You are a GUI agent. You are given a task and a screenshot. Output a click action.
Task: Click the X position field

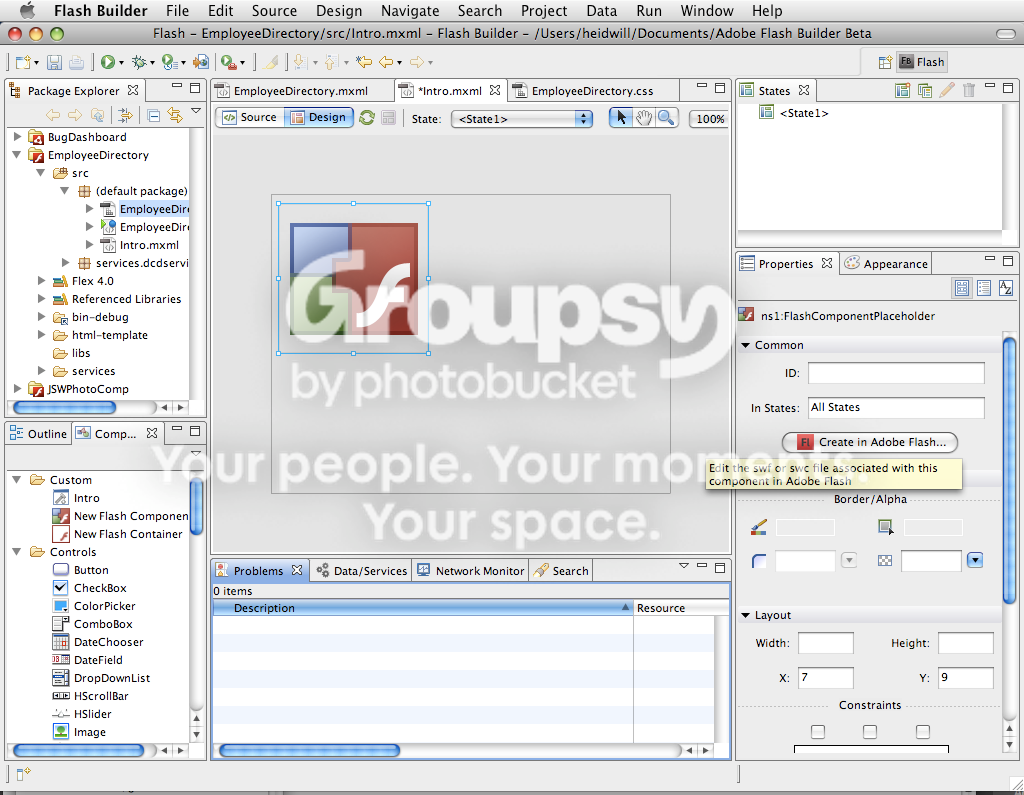[x=825, y=677]
